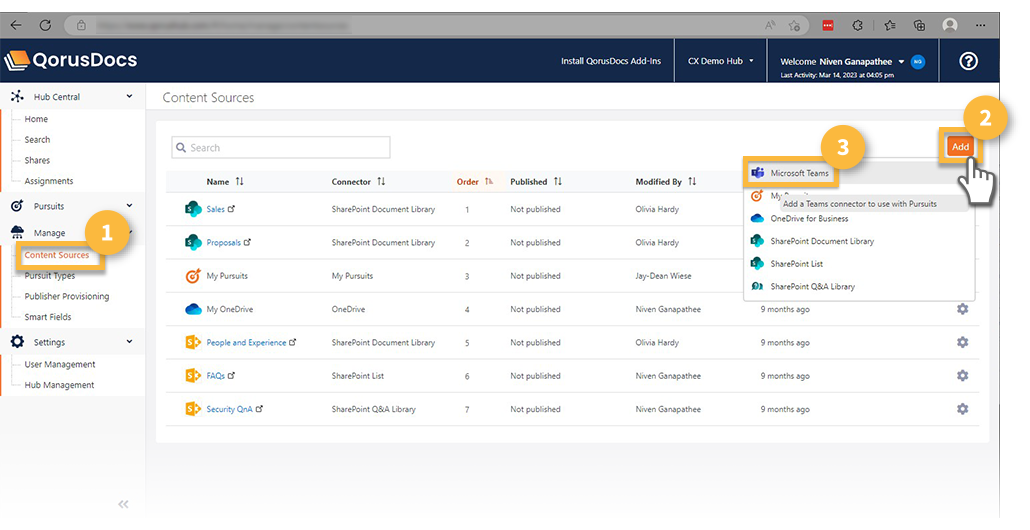
Task: Select SharePoint Document Library connector option
Action: tap(822, 241)
